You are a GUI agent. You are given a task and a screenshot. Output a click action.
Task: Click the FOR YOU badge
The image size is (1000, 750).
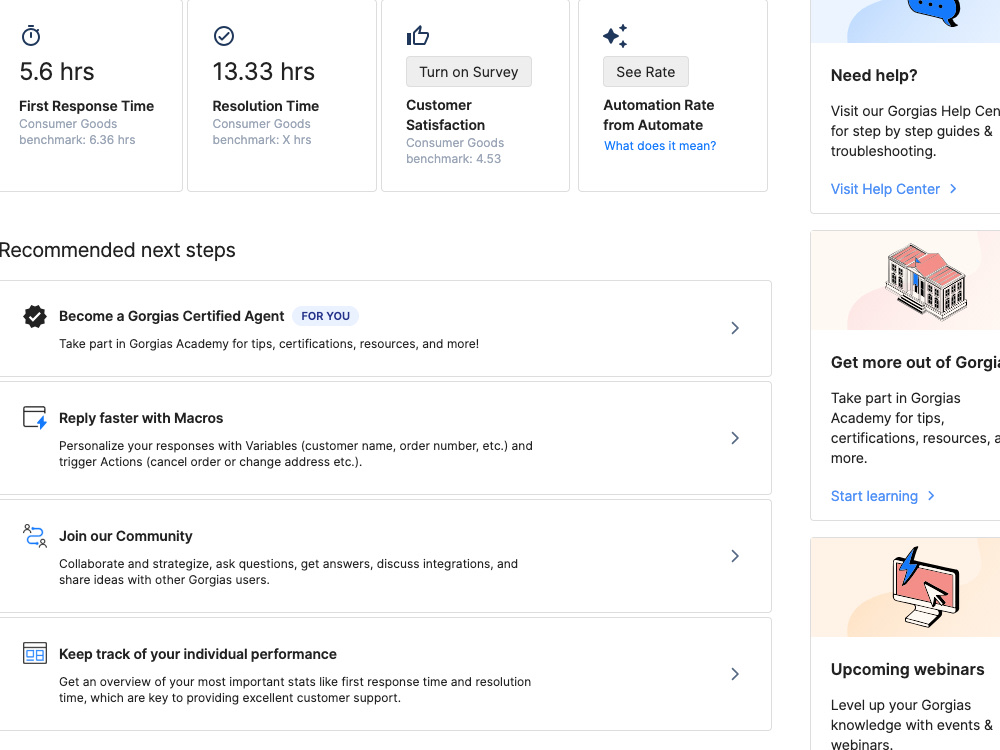[325, 316]
